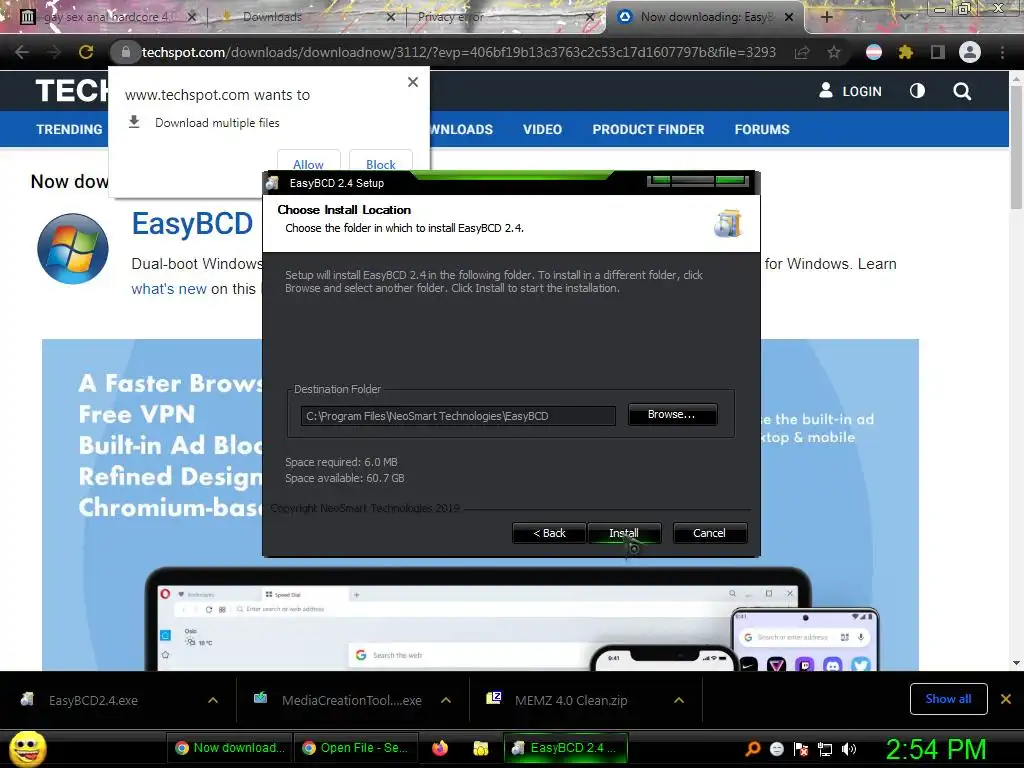
Task: Select EasyBCD 2.4 taskbar button
Action: pyautogui.click(x=566, y=748)
